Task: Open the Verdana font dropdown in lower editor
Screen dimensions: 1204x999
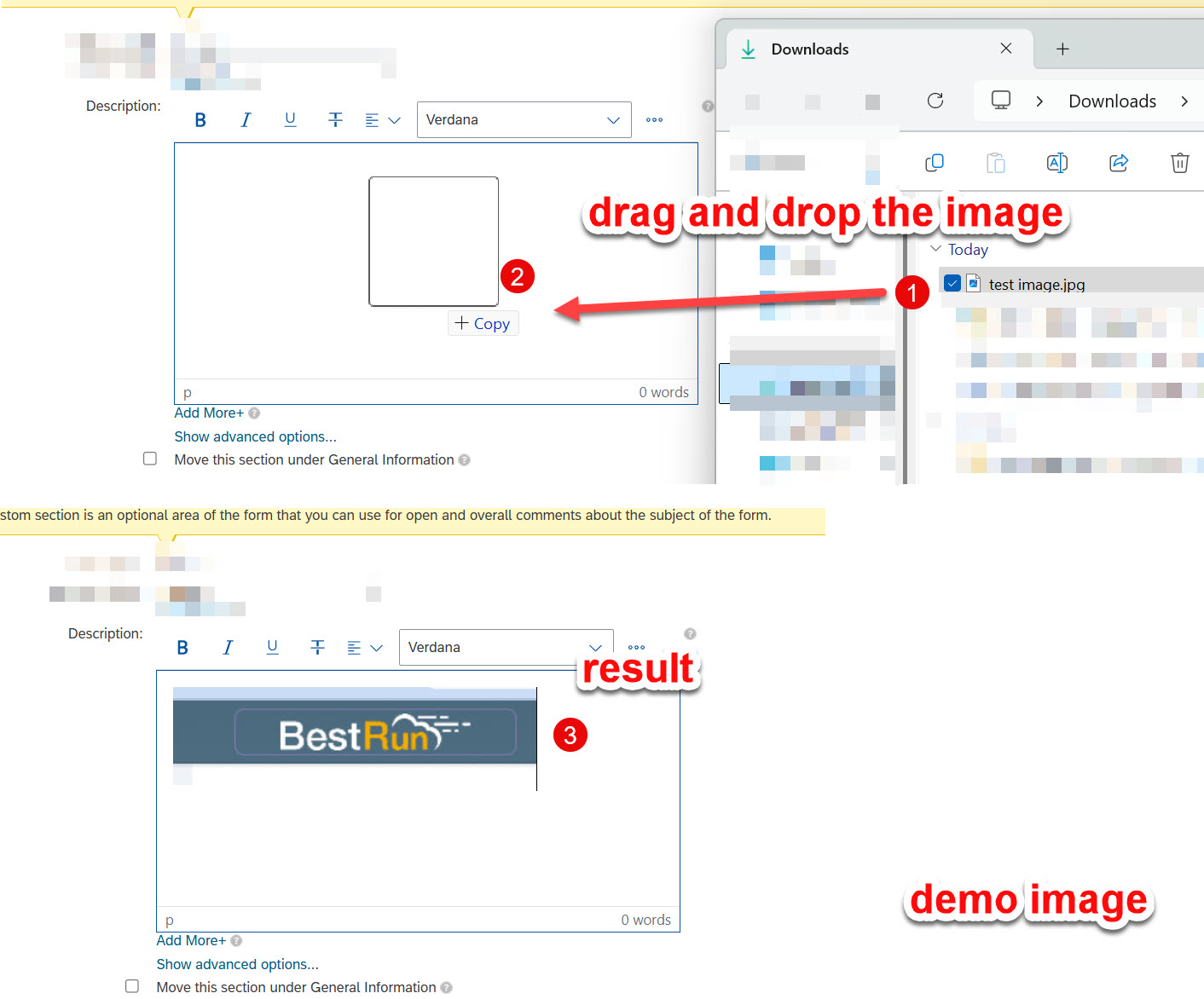Action: (506, 647)
